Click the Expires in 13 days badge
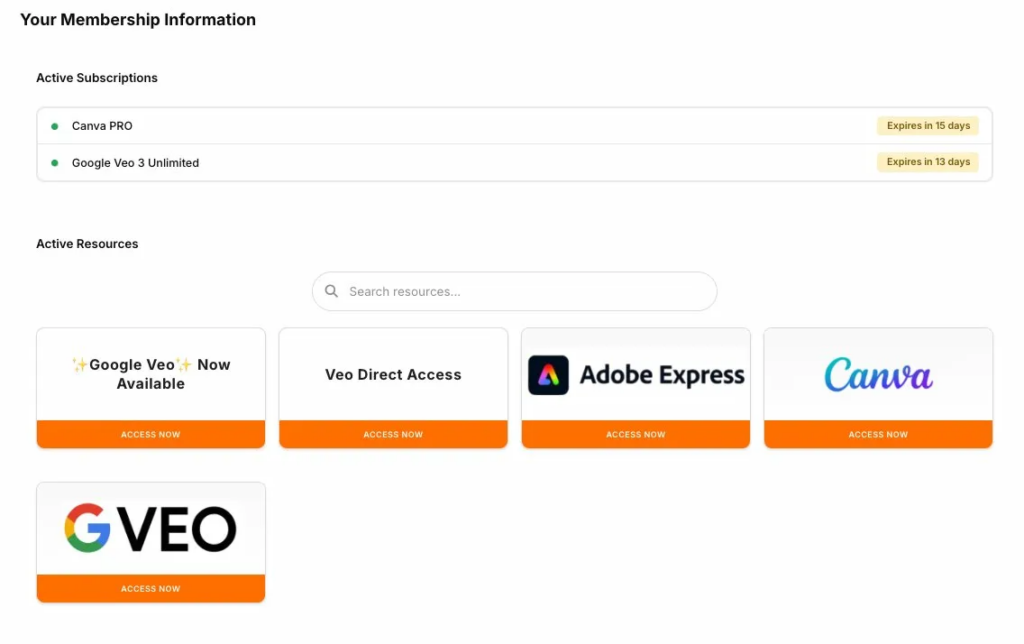Screen dimensions: 1024x644 click(x=928, y=162)
